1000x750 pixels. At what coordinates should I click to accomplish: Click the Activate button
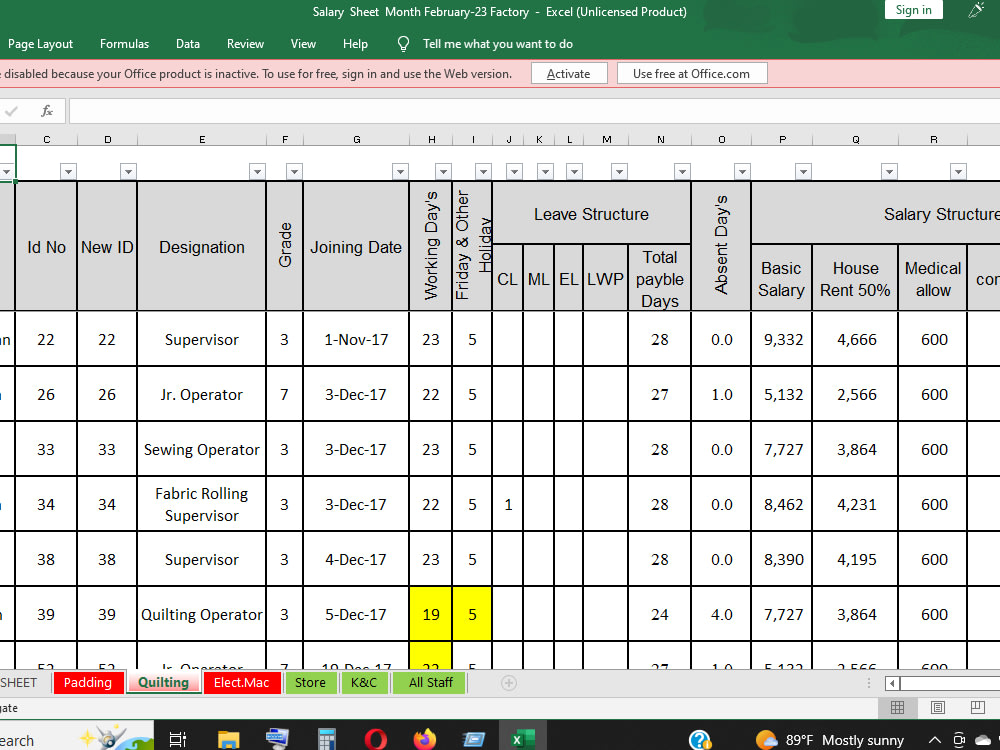[569, 73]
